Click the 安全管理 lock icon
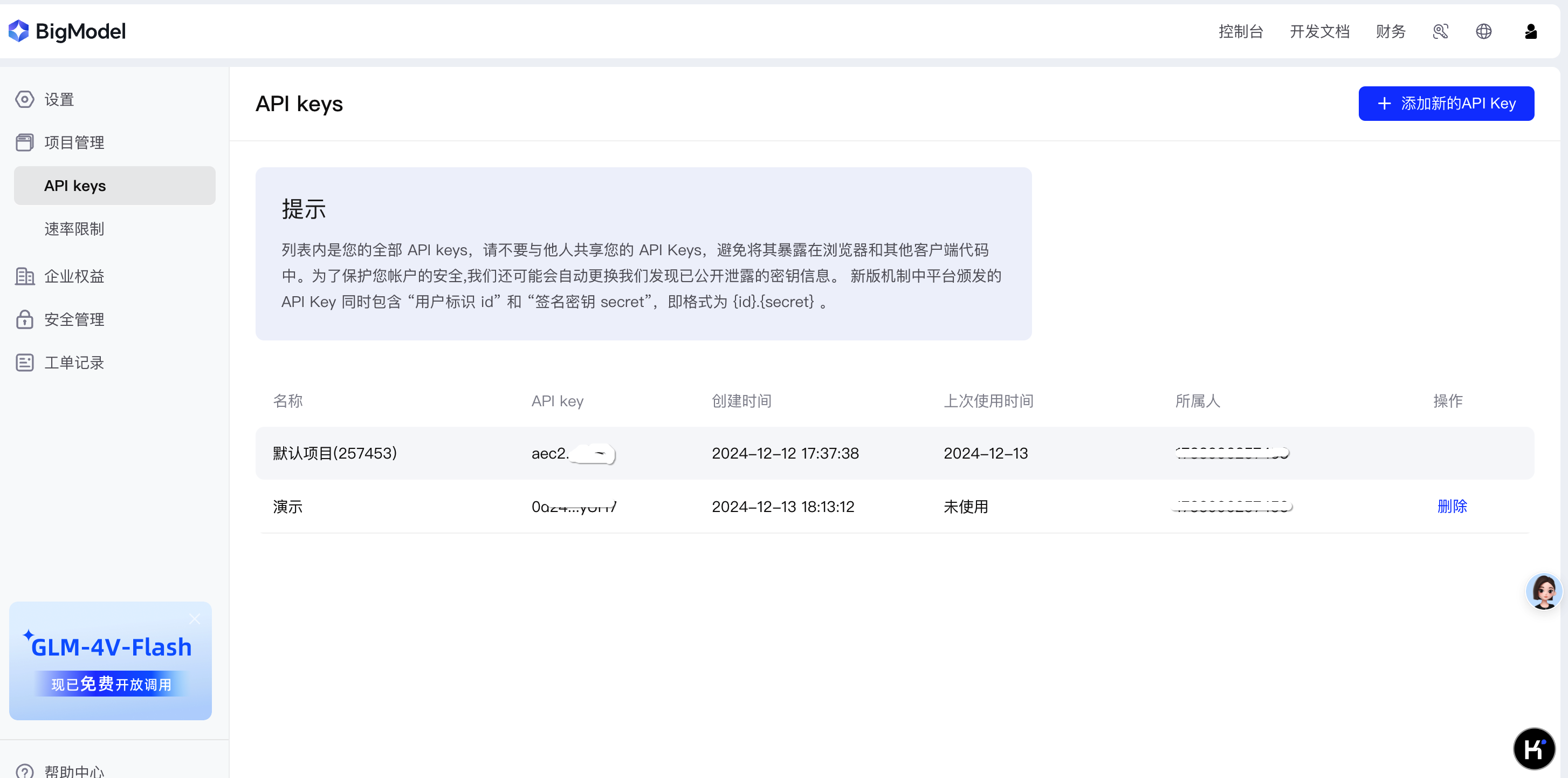 click(x=24, y=319)
